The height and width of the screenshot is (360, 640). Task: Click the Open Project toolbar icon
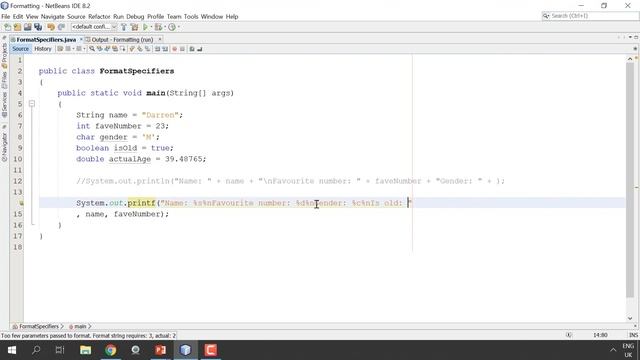coord(27,27)
